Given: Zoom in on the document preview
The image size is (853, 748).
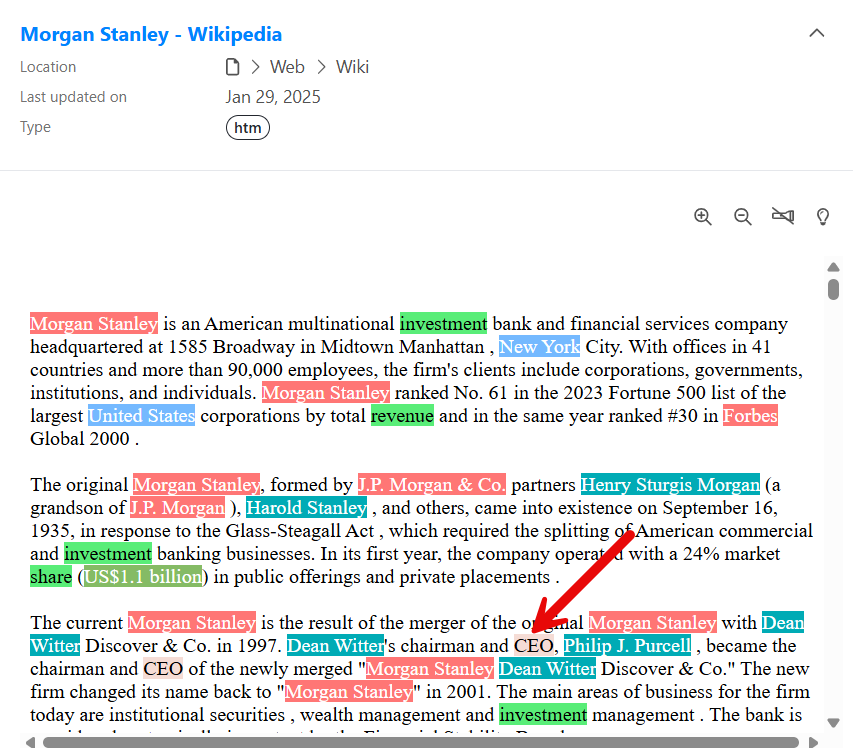Looking at the screenshot, I should (702, 217).
